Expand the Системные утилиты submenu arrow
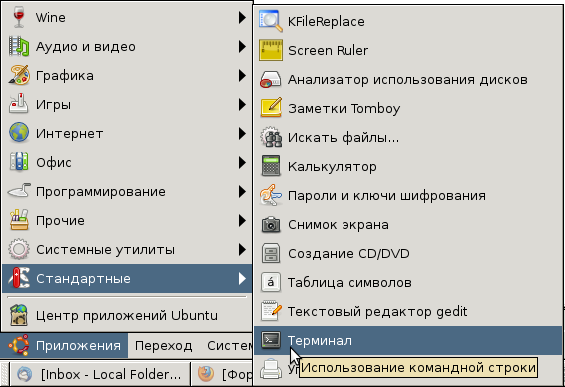This screenshot has height=387, width=565. point(242,249)
